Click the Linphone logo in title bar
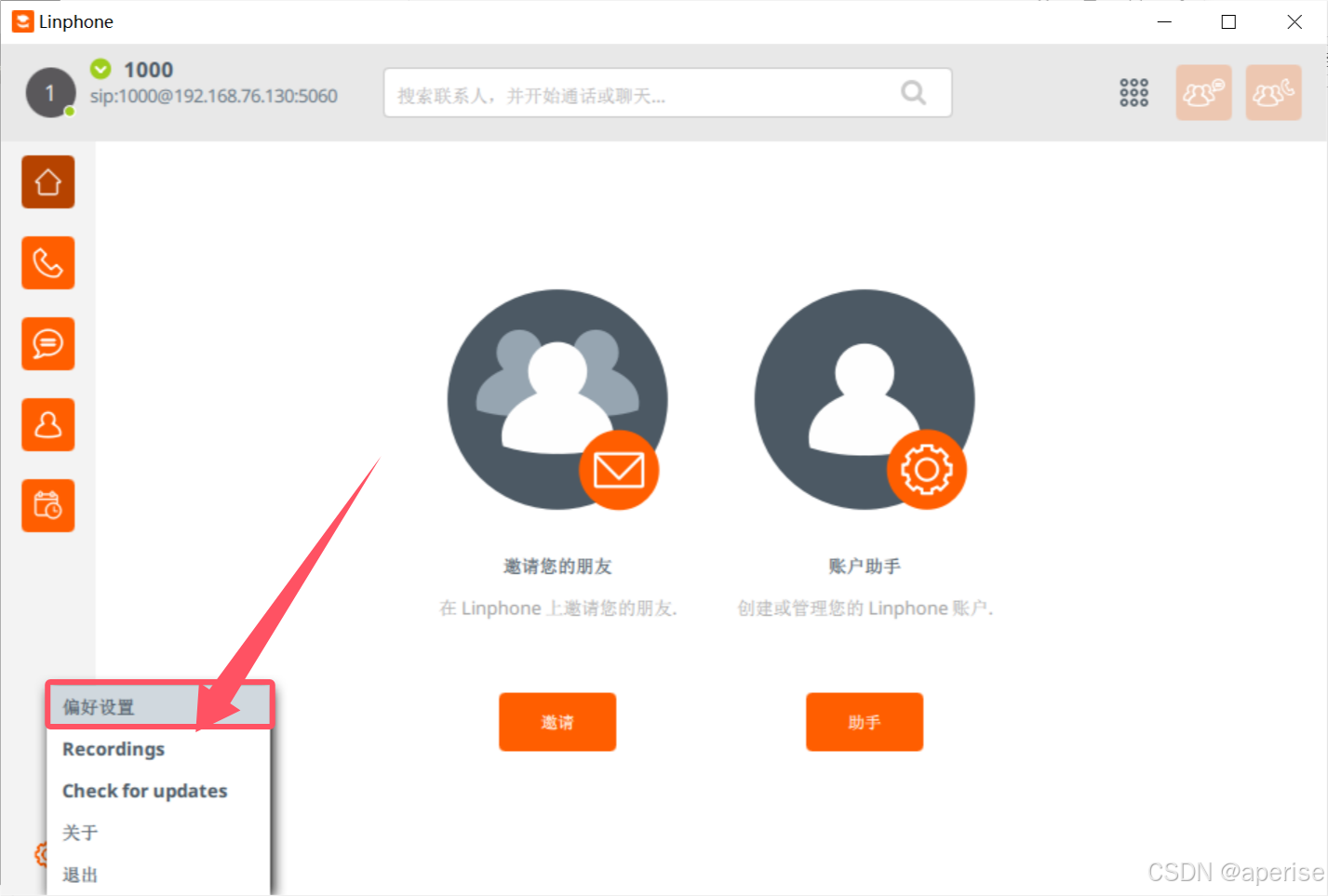The height and width of the screenshot is (896, 1328). tap(22, 21)
